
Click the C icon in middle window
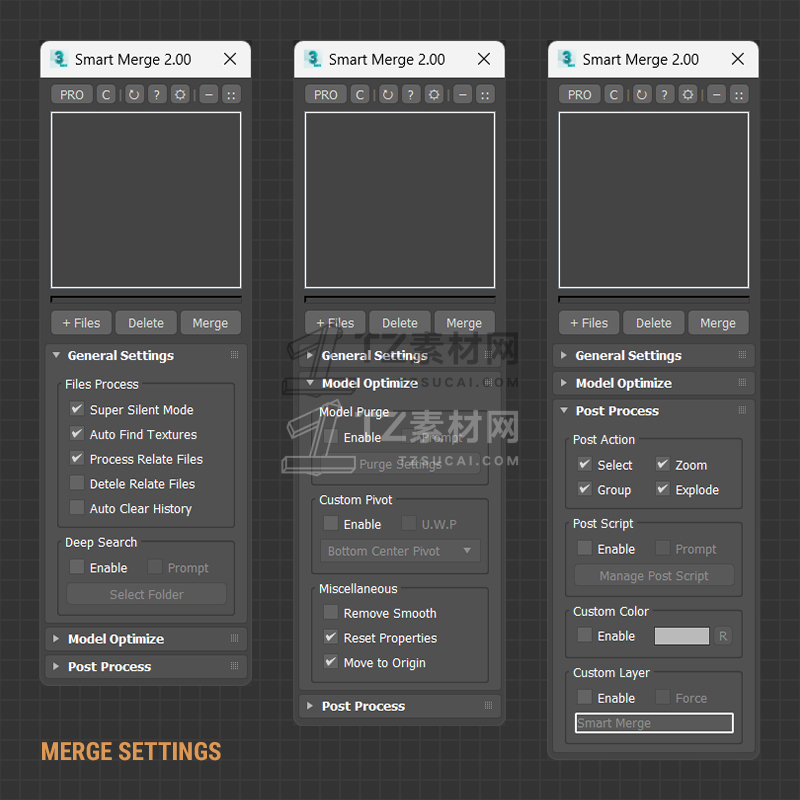click(x=360, y=95)
